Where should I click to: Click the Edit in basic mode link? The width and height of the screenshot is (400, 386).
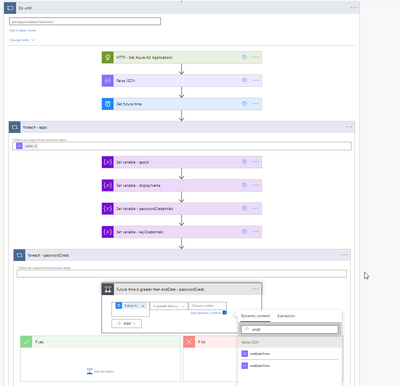point(23,30)
